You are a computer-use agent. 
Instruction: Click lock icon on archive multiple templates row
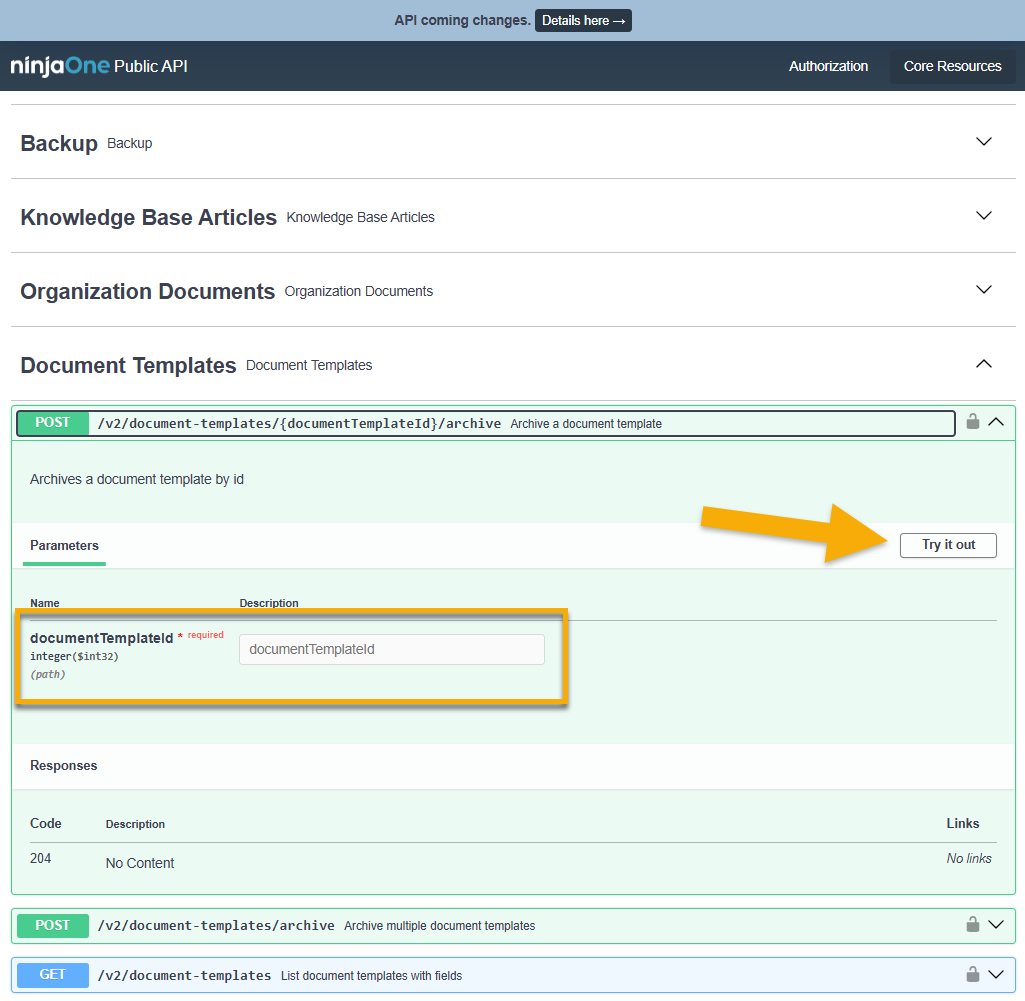click(x=972, y=925)
